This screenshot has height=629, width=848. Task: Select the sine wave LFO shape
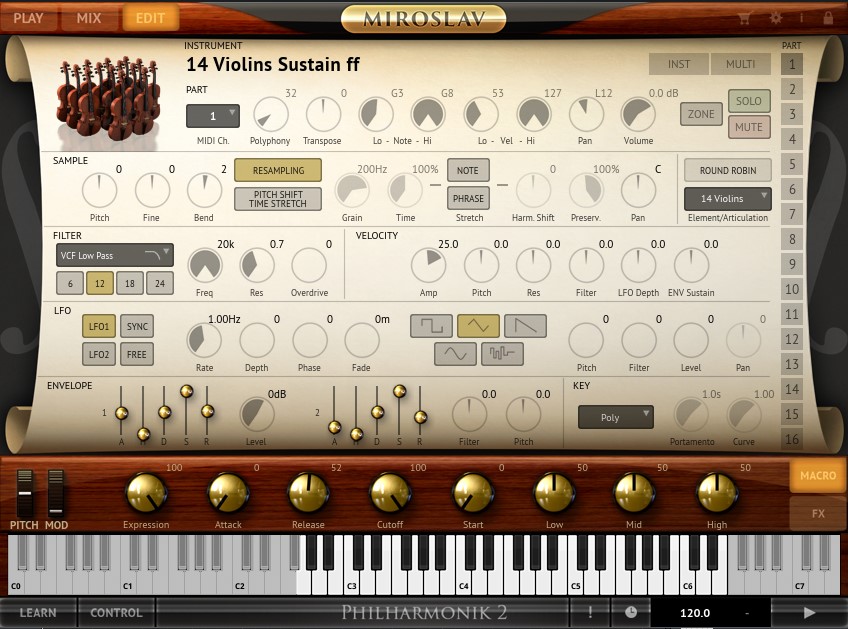coord(455,354)
